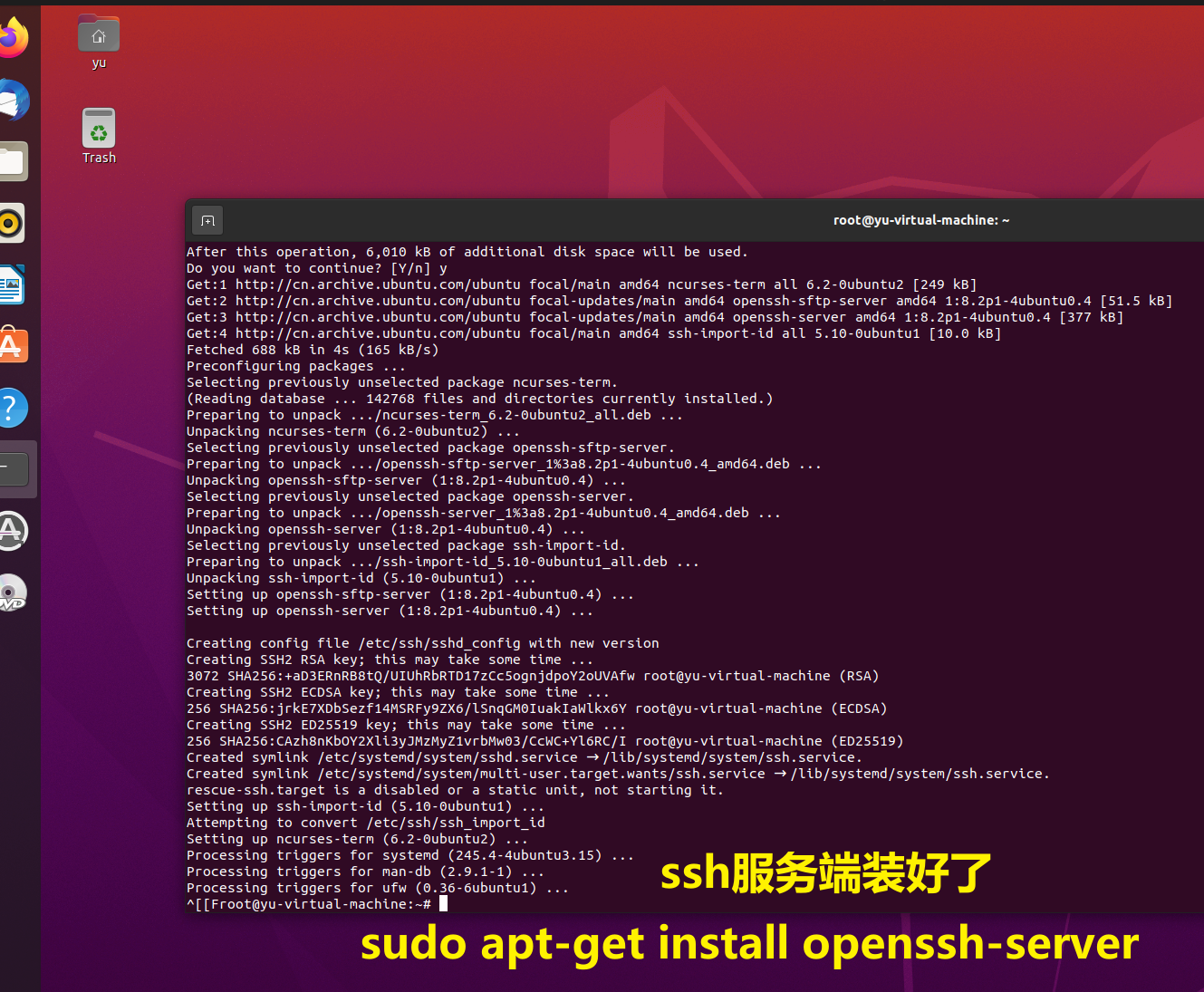
Task: Launch Software Updater from the dock
Action: point(12,531)
